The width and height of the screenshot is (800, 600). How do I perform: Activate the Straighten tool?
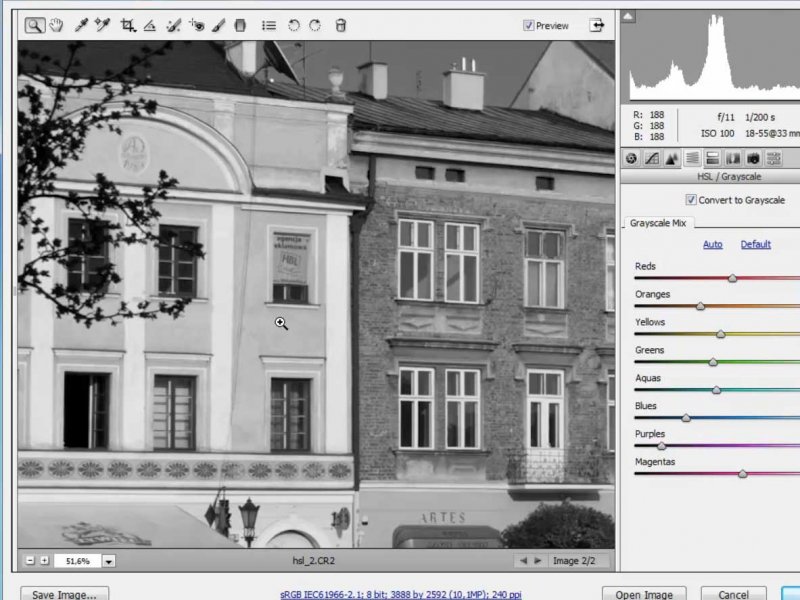point(150,25)
